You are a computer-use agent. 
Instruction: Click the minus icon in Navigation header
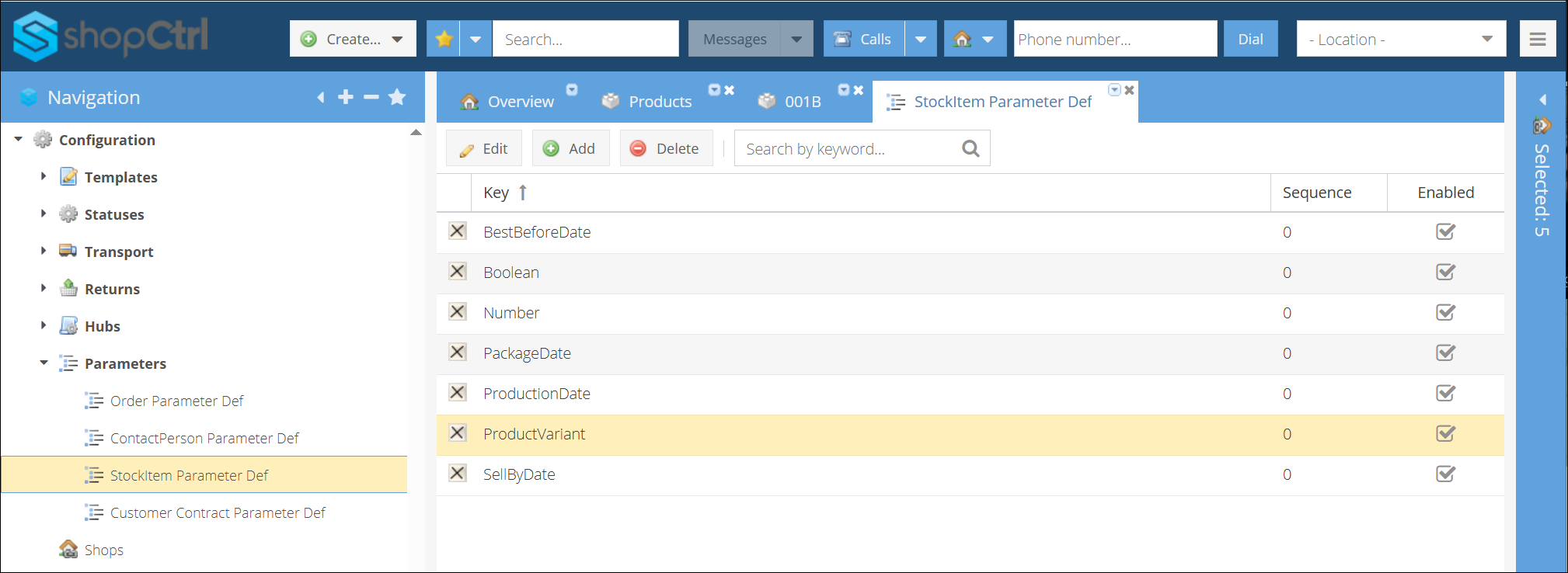pyautogui.click(x=371, y=97)
